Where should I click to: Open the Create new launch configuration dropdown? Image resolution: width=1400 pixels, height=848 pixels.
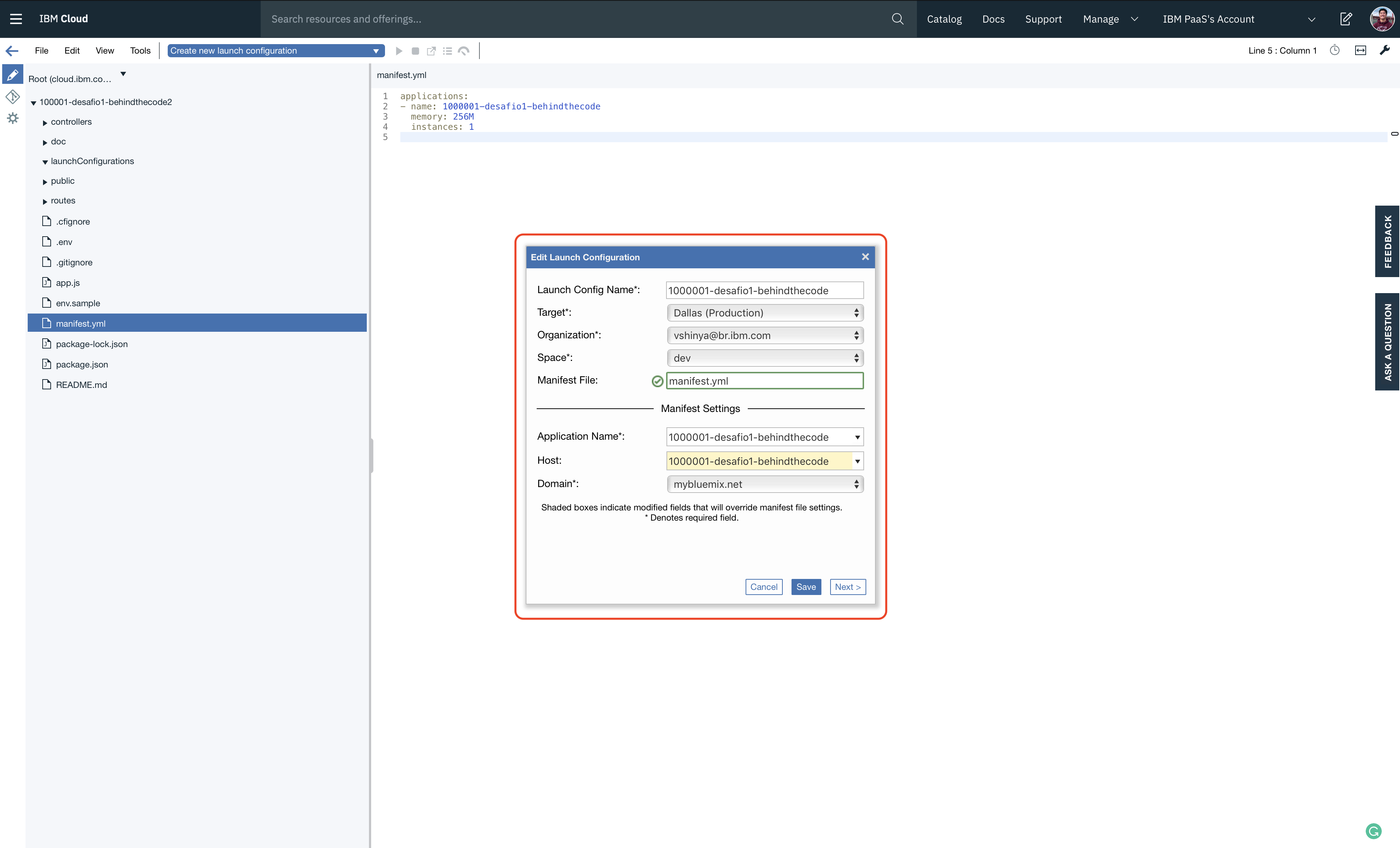[276, 51]
